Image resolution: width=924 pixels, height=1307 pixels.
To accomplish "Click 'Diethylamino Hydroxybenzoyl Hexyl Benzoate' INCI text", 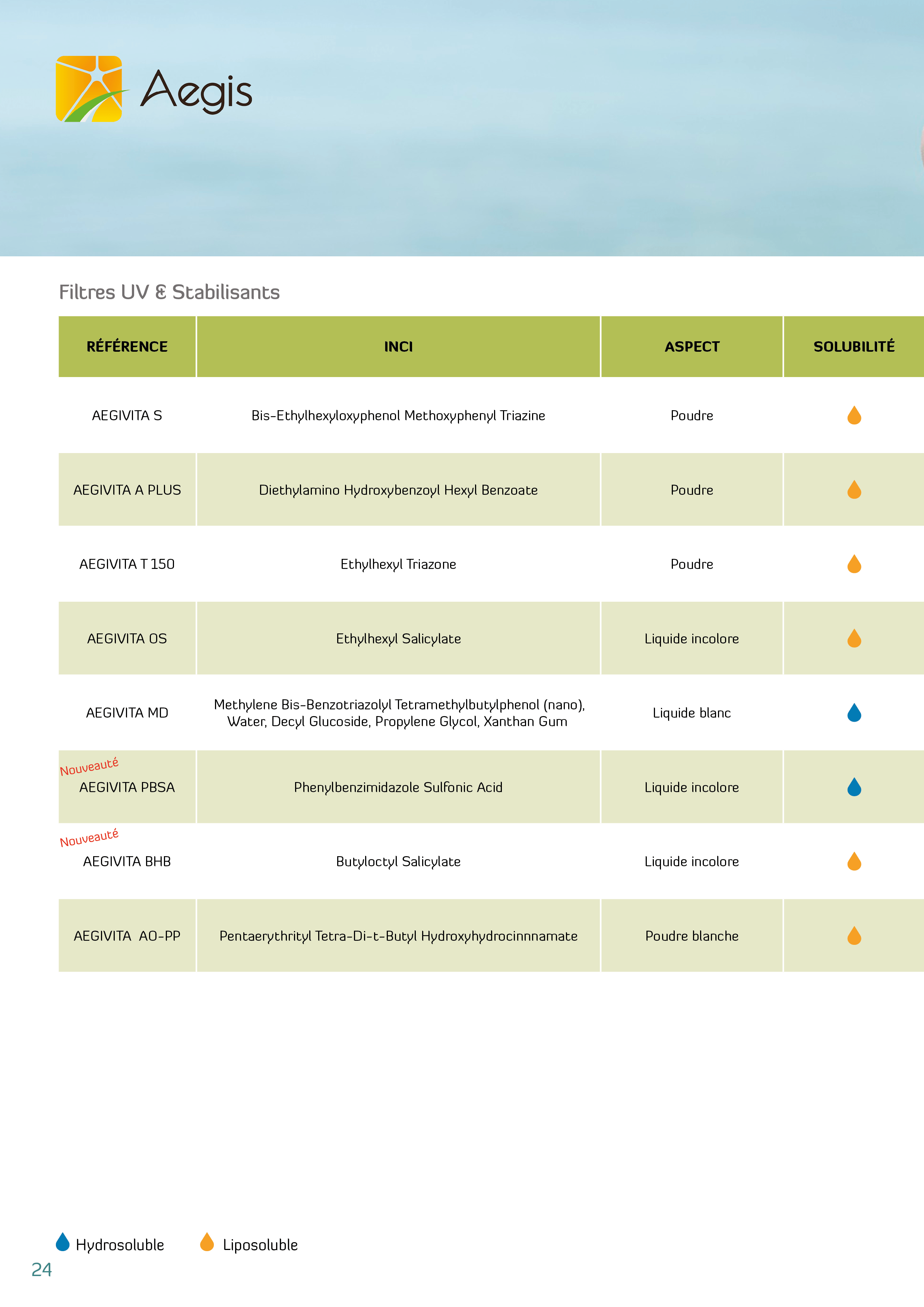I will [399, 490].
